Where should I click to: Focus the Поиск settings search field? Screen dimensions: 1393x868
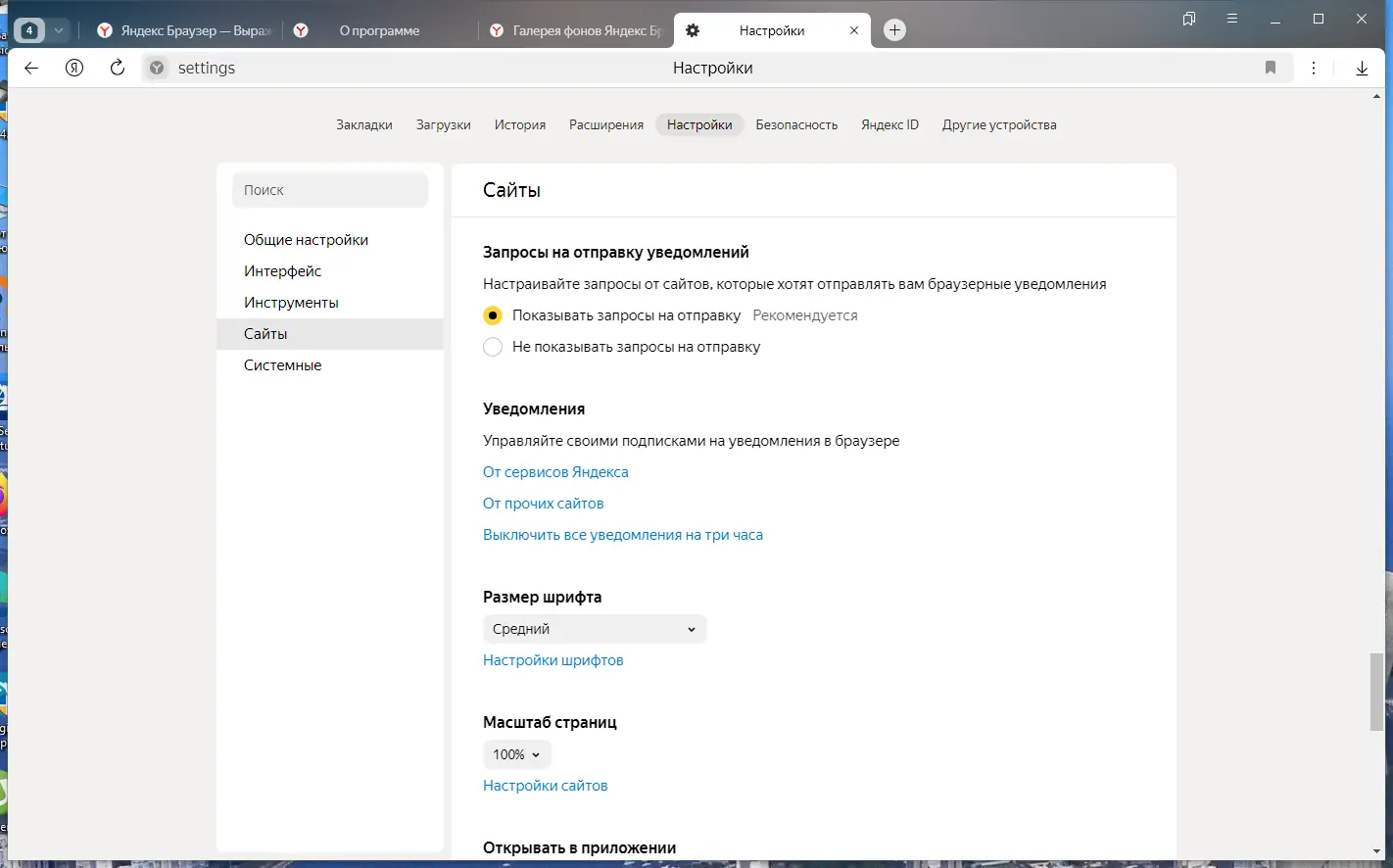click(330, 190)
